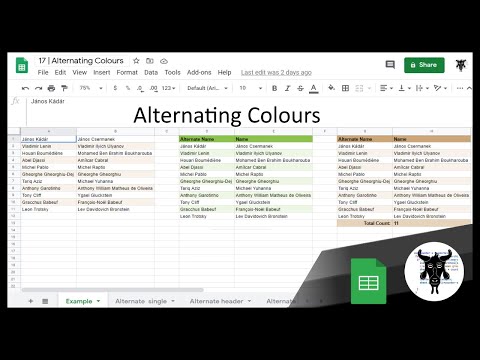The image size is (480, 360).
Task: Open vertical align options
Action: pyautogui.click(x=405, y=88)
